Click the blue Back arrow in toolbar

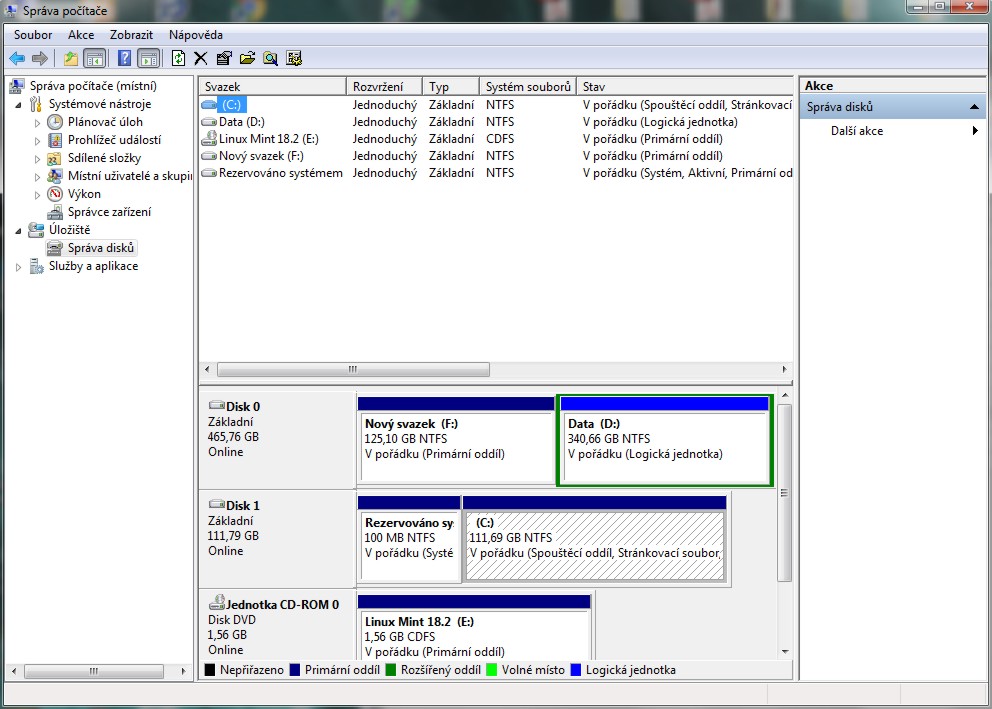17,58
